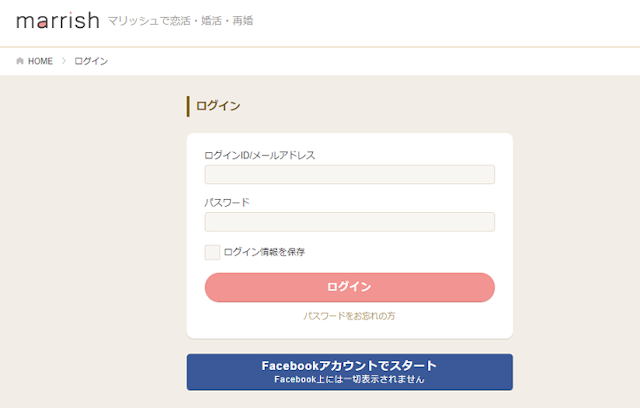The height and width of the screenshot is (408, 640).
Task: Click the ログイン page heading
Action: coord(218,106)
